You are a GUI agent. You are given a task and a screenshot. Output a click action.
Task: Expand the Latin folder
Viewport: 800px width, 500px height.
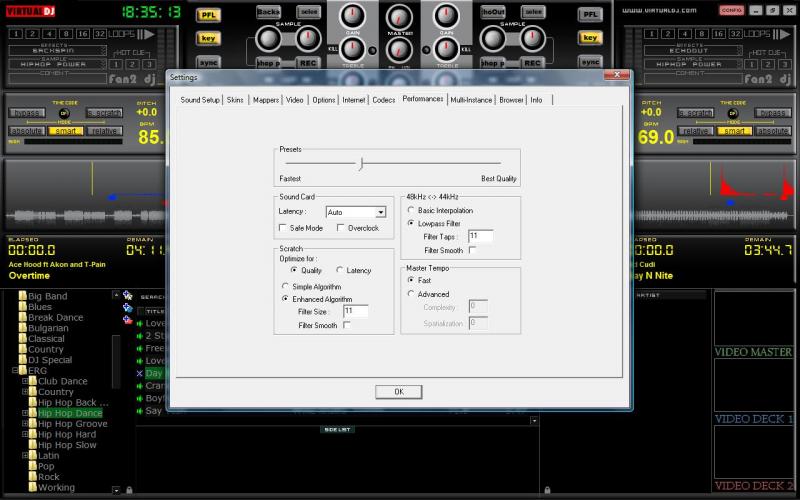pyautogui.click(x=24, y=456)
